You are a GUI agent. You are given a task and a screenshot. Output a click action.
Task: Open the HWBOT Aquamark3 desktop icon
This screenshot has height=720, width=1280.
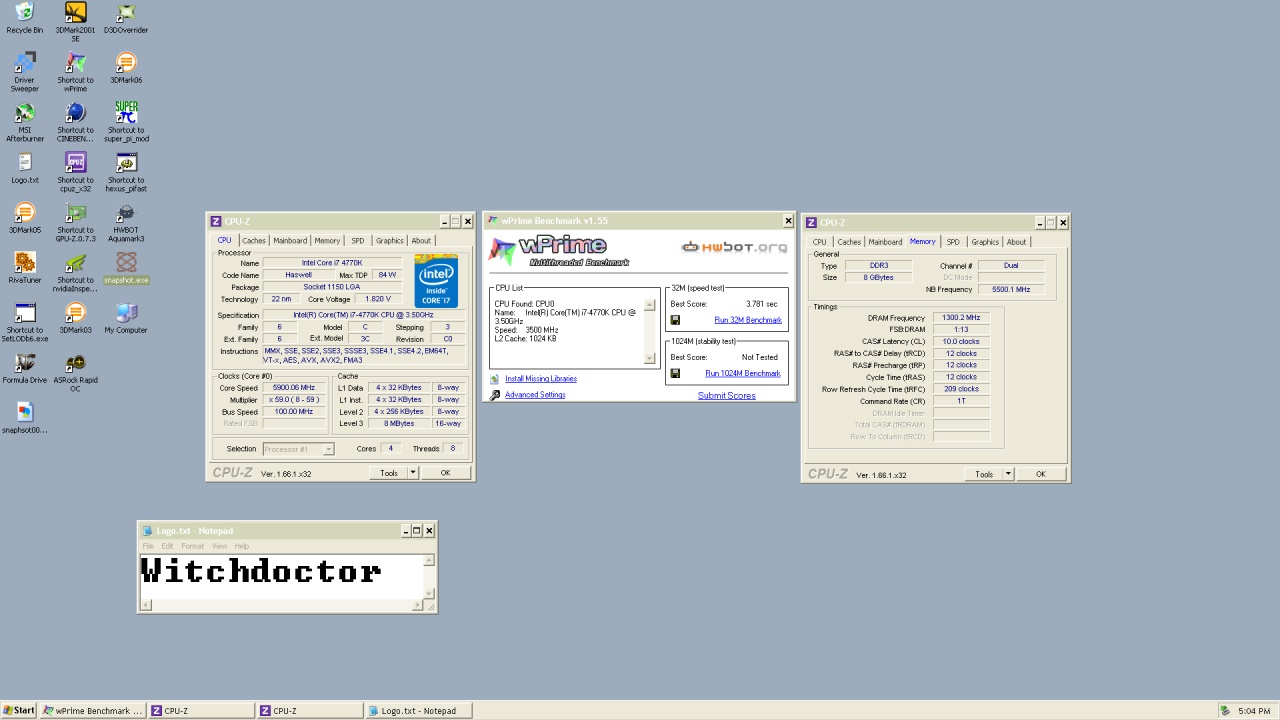126,214
